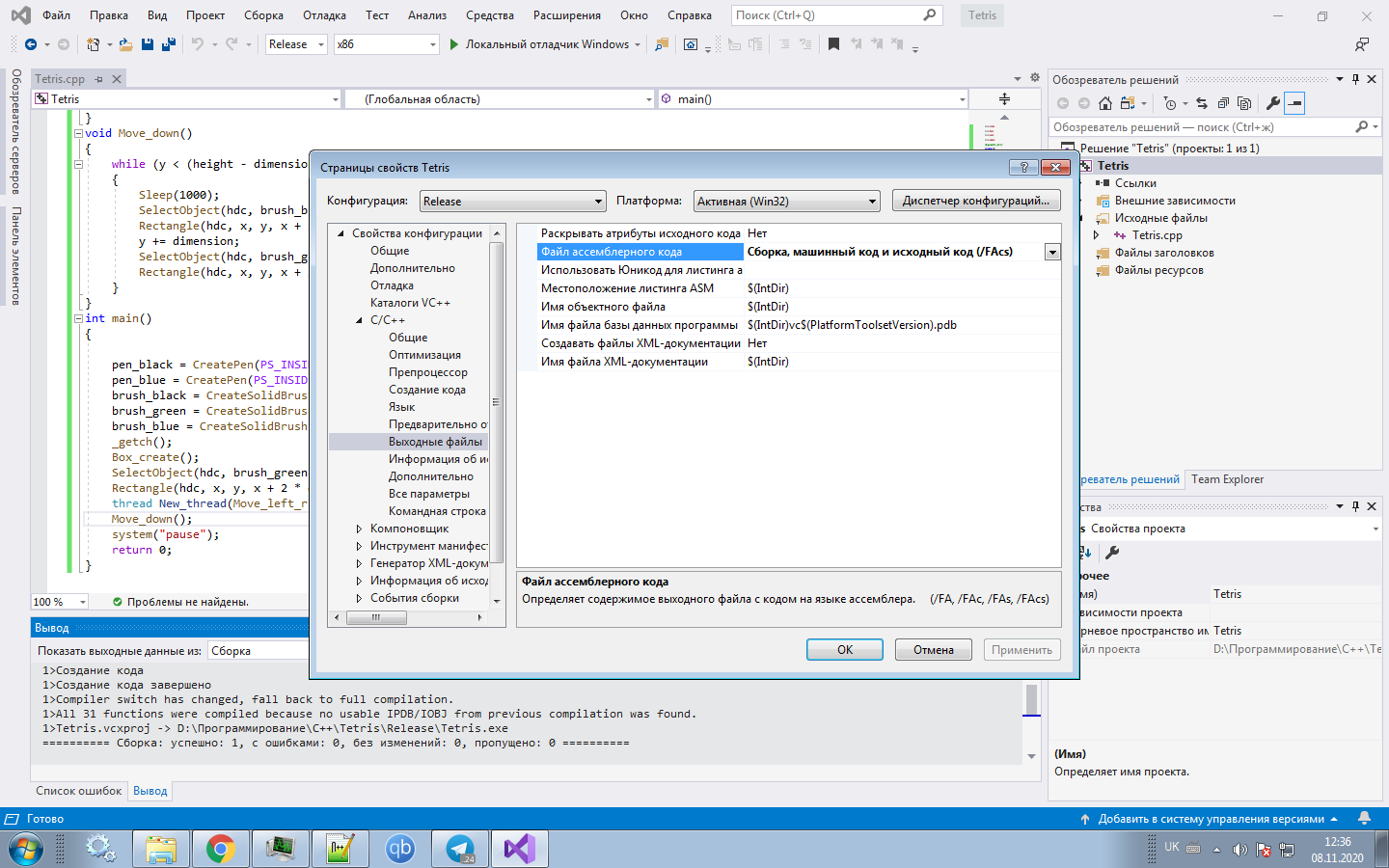Open the Сборка menu
Image resolution: width=1389 pixels, height=868 pixels.
pos(263,15)
